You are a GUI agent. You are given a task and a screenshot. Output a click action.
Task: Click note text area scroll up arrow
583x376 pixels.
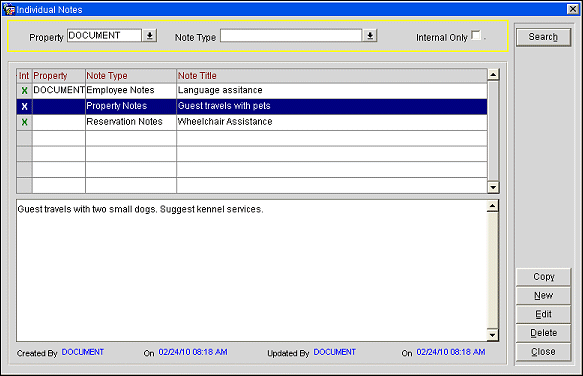coord(493,206)
